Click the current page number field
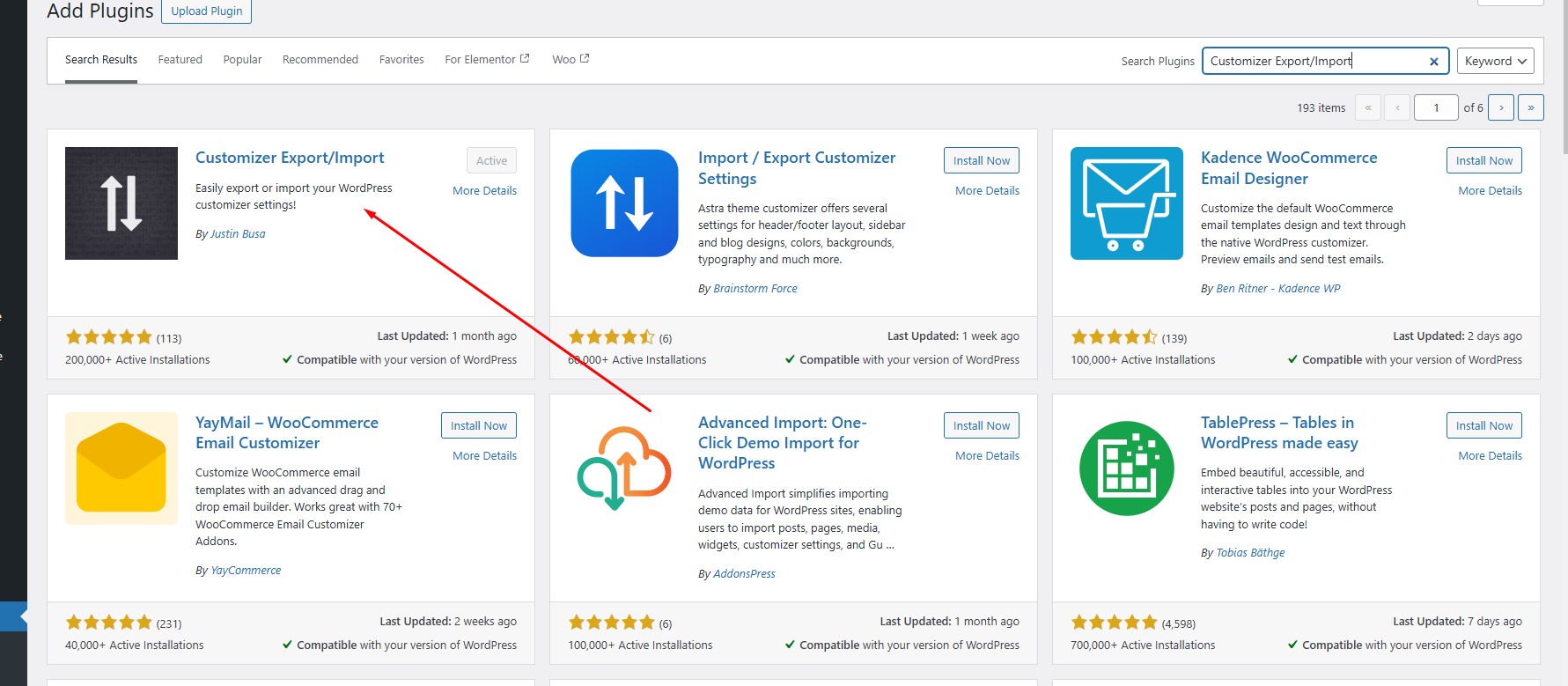 [1435, 107]
